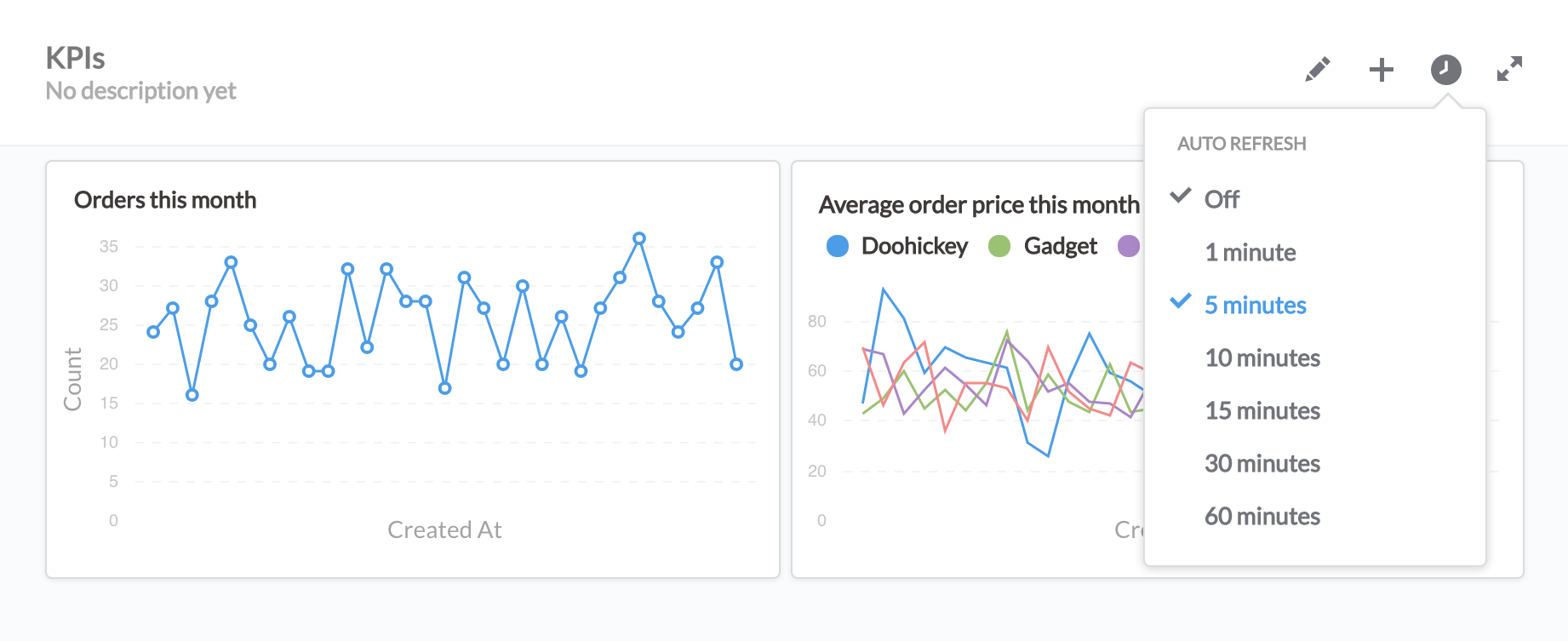Set refresh interval to 30 minutes
1568x641 pixels.
coord(1262,464)
